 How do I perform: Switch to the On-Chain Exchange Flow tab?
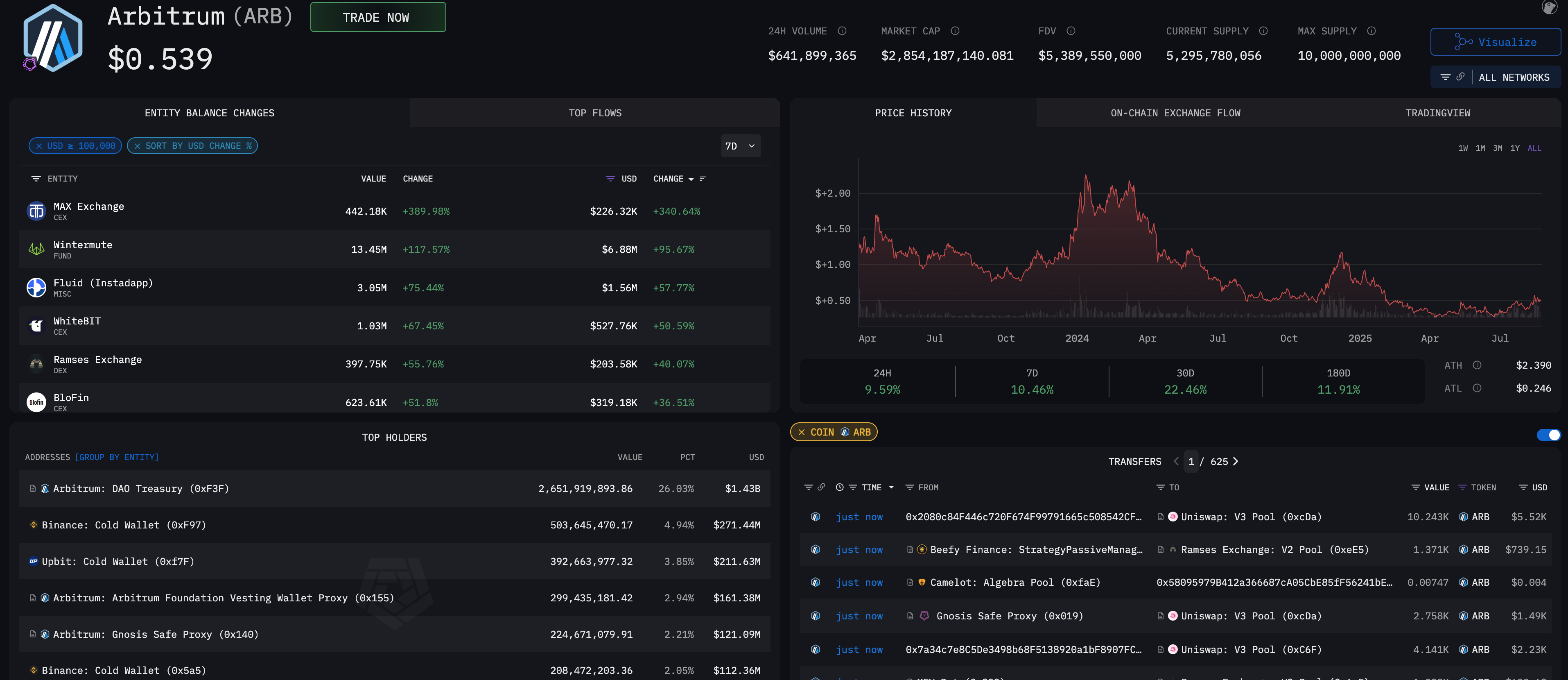point(1175,113)
